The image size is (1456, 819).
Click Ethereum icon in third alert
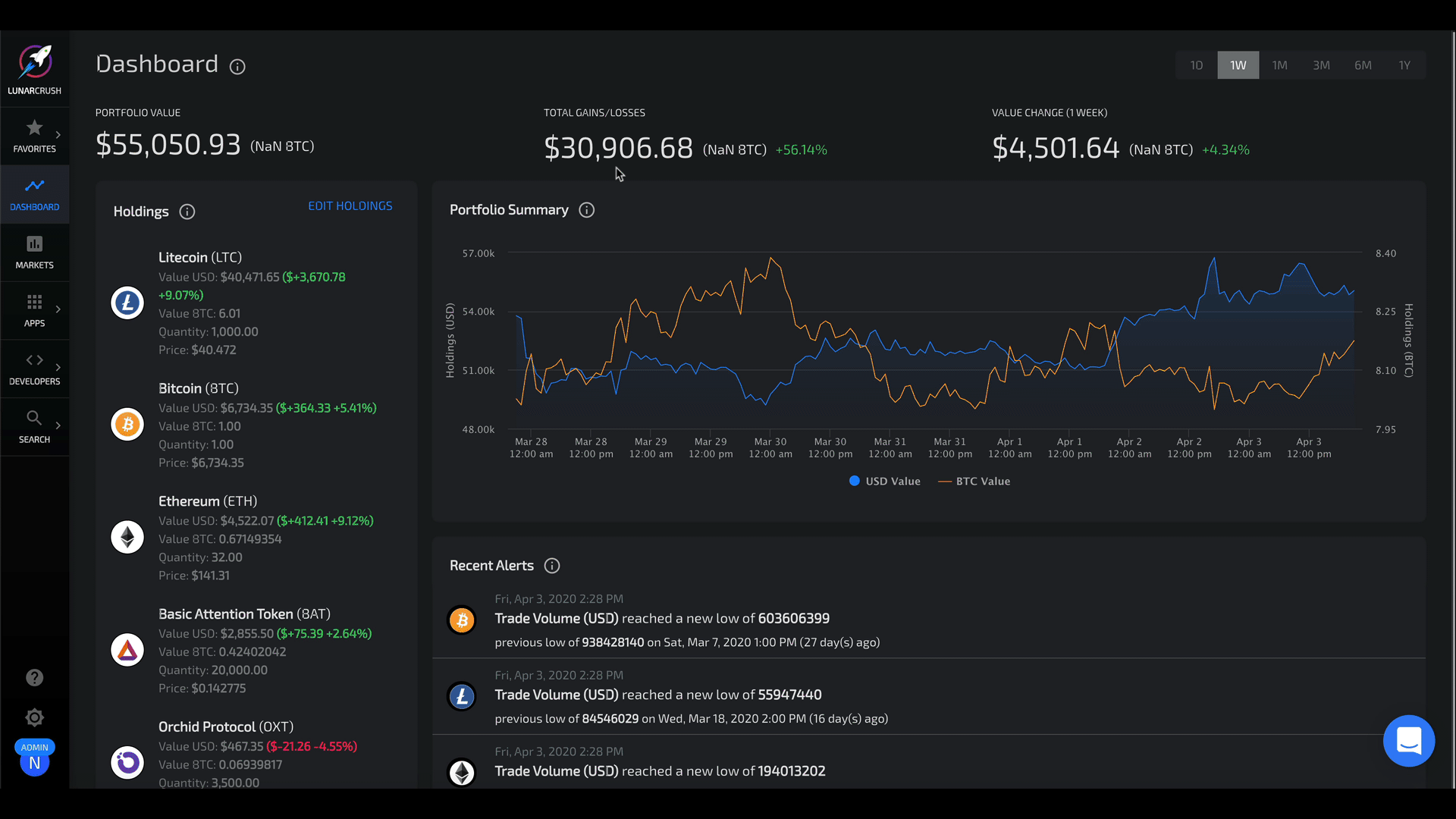[462, 773]
